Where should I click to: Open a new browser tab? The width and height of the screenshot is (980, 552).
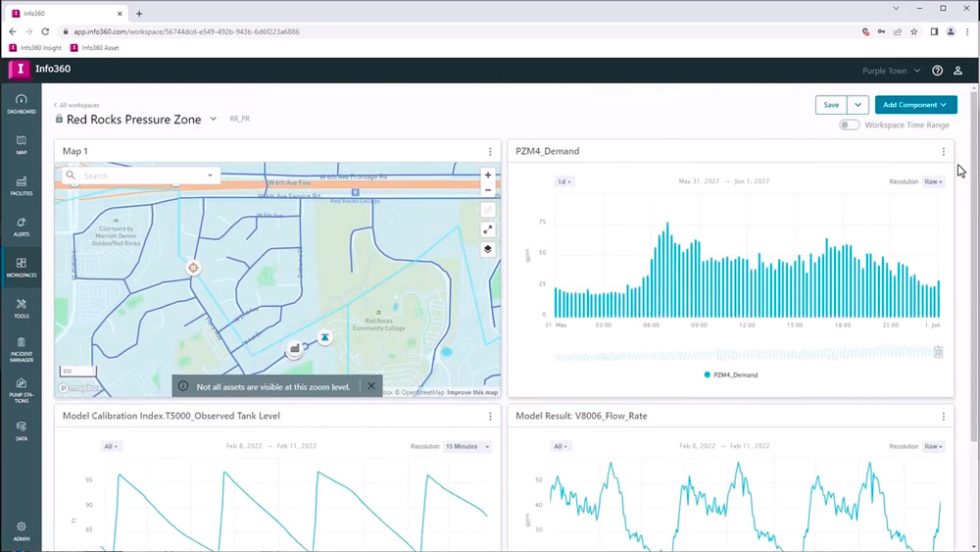pos(139,13)
